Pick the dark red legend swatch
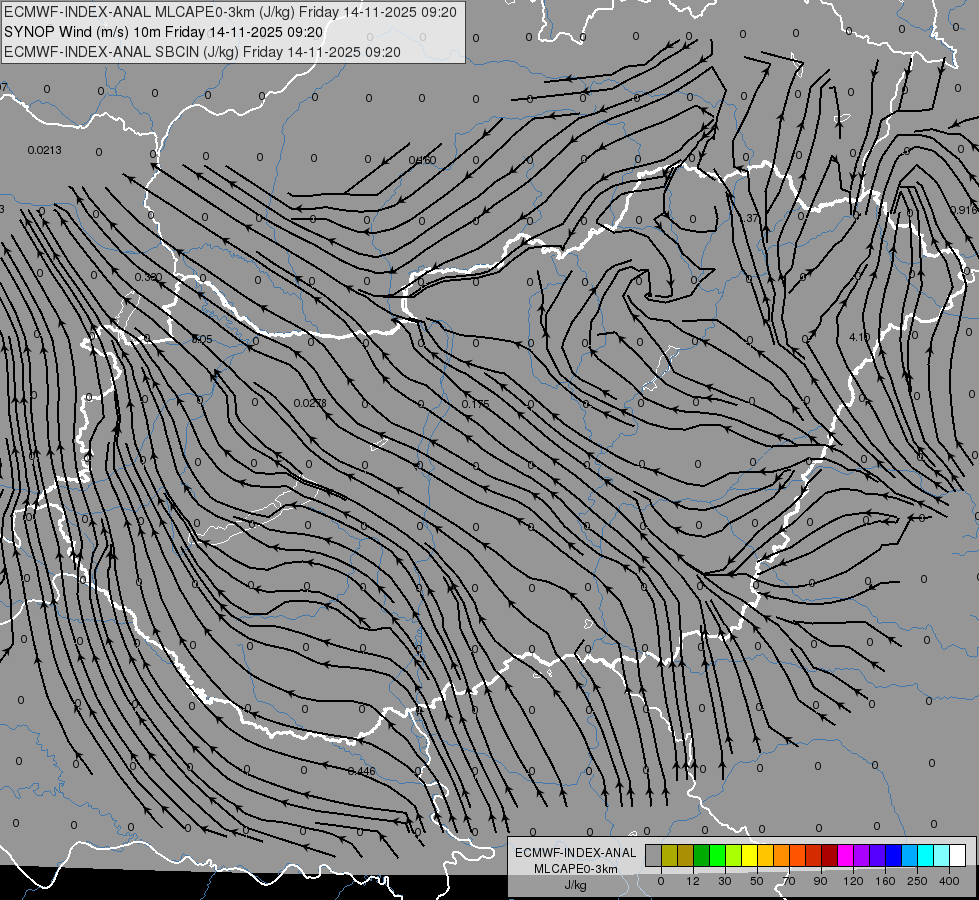 pos(830,855)
